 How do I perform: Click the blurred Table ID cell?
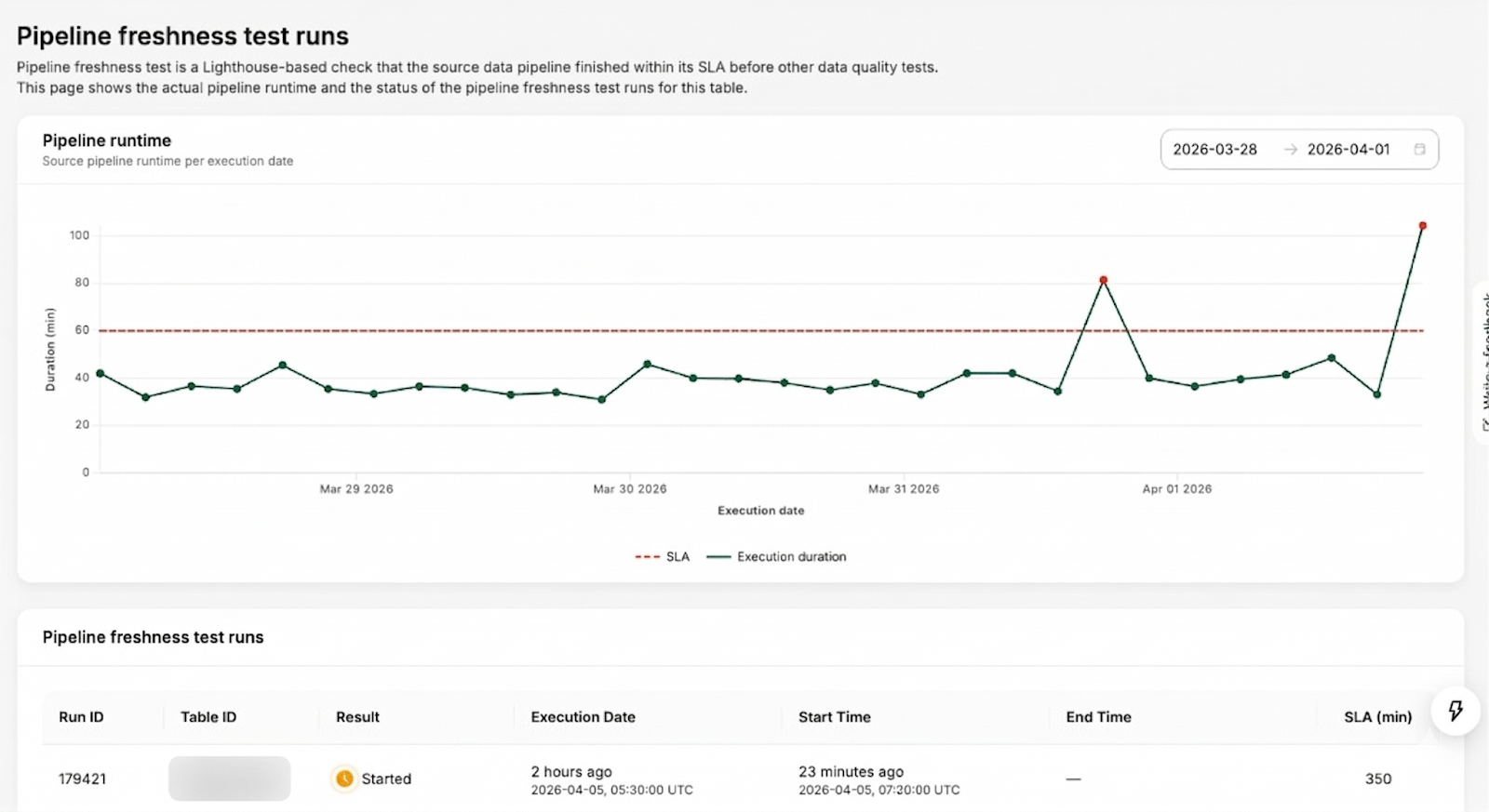point(229,779)
